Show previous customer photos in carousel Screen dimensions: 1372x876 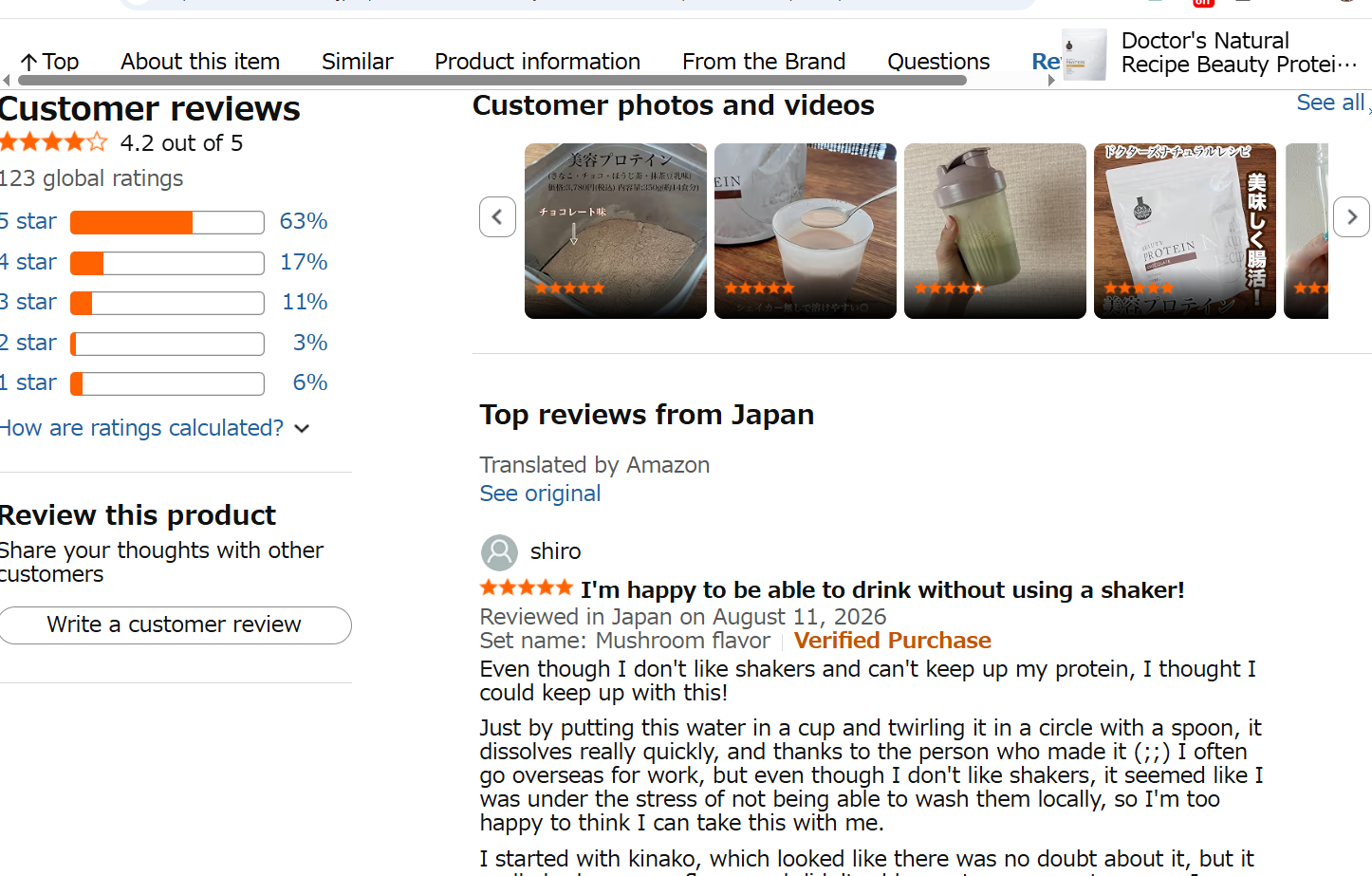[x=497, y=217]
